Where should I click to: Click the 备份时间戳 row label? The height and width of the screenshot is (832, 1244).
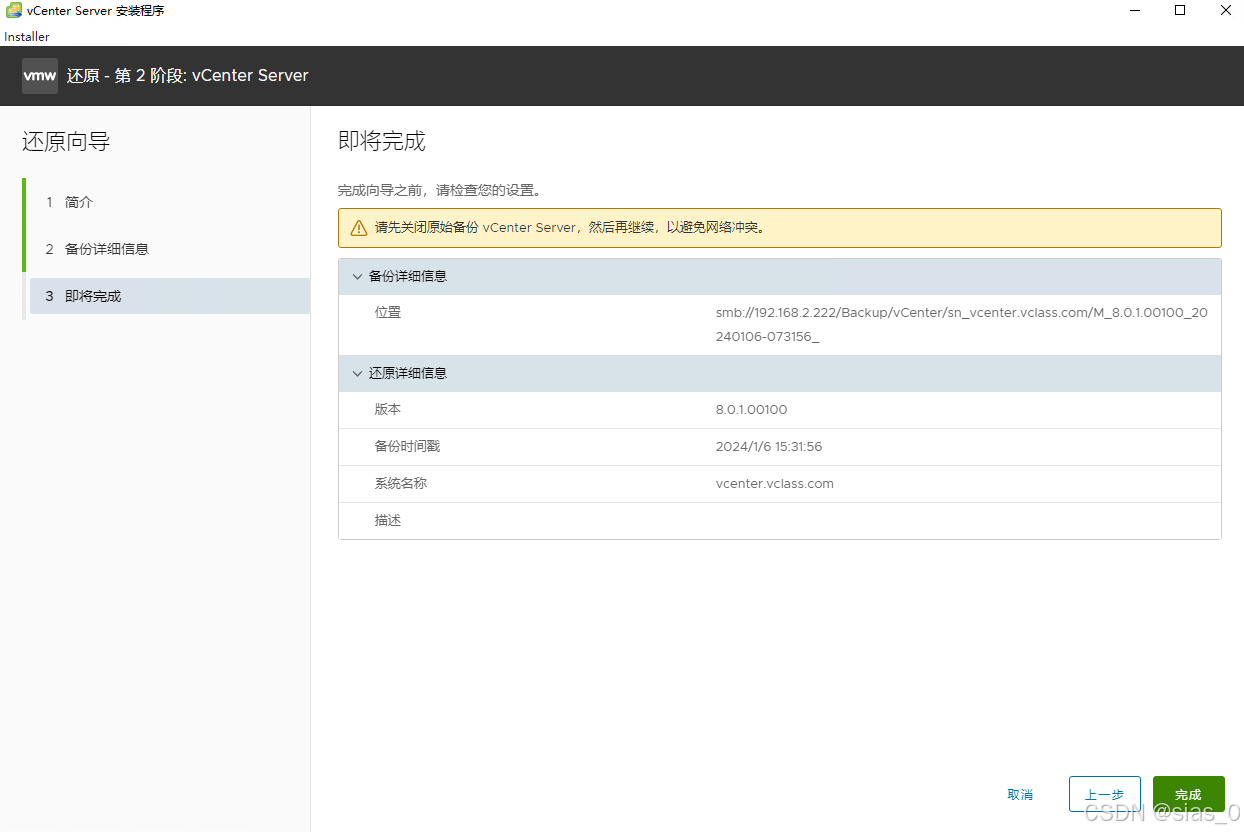(407, 447)
